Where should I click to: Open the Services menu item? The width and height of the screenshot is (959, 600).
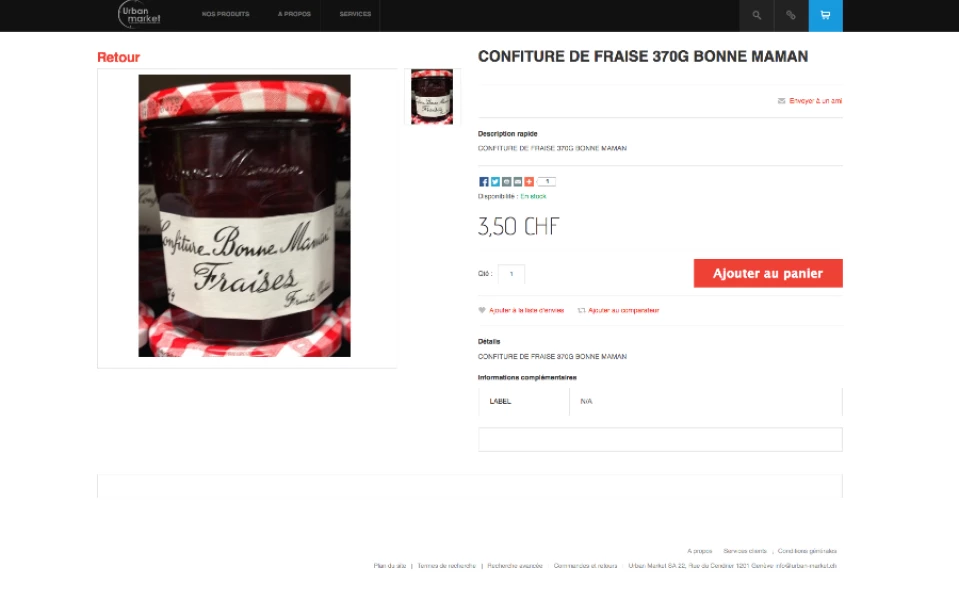point(355,14)
